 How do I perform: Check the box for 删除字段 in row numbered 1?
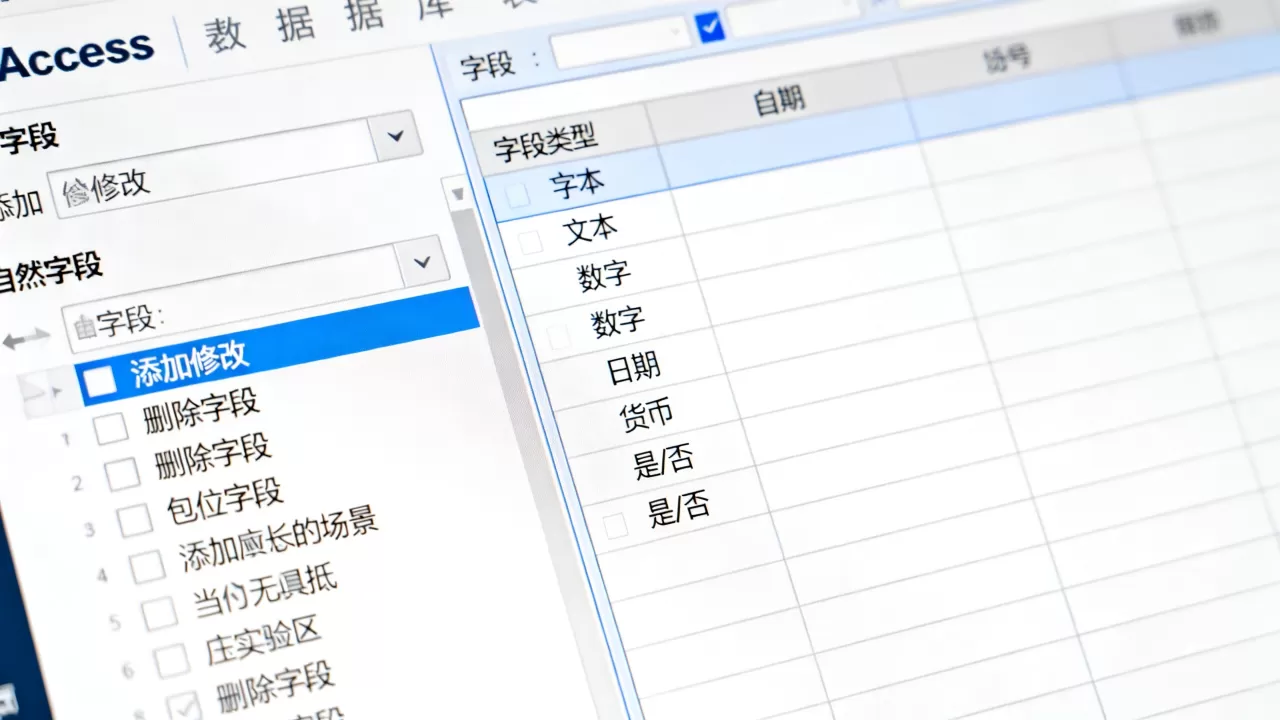point(111,427)
